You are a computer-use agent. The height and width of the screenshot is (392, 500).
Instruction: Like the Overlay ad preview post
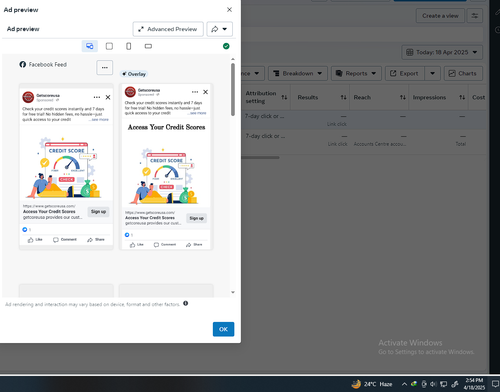137,245
